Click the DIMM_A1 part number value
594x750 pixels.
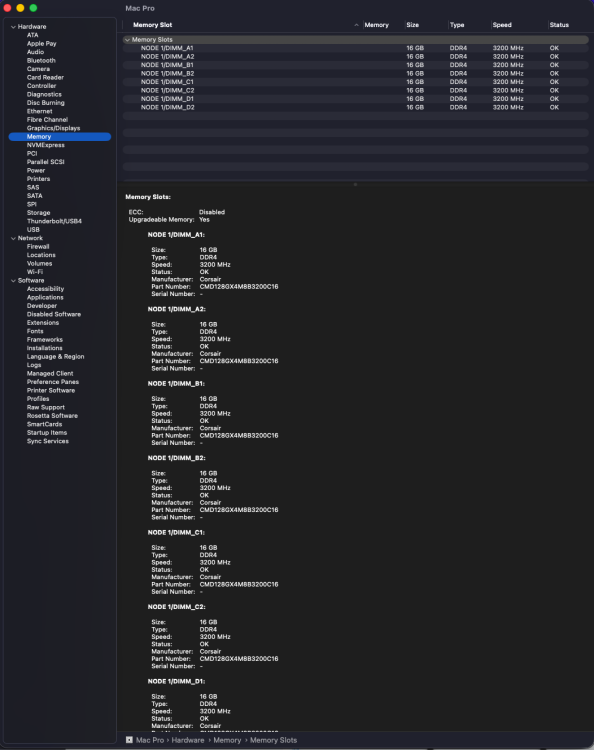(x=239, y=287)
